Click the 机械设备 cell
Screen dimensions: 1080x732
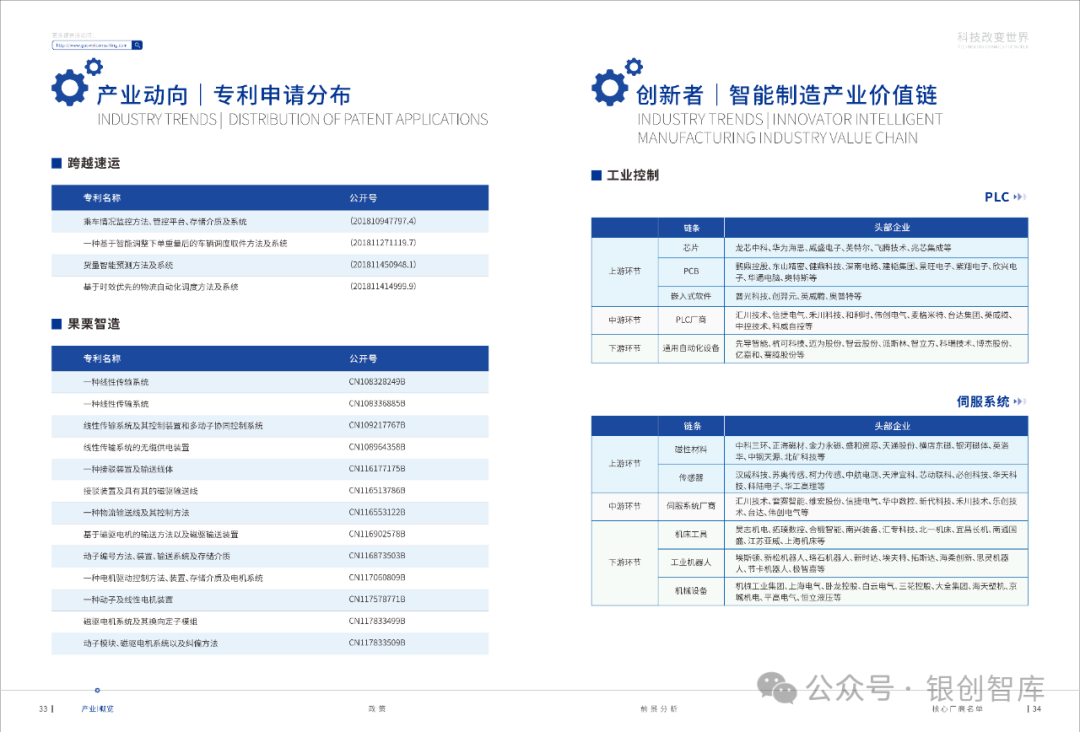(x=691, y=591)
